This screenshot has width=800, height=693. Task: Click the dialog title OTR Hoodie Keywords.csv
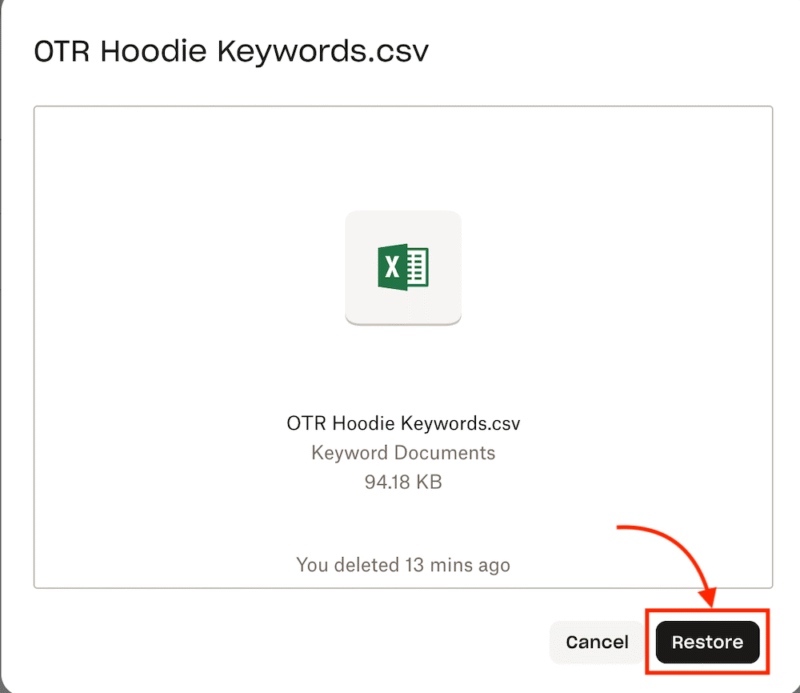click(231, 52)
